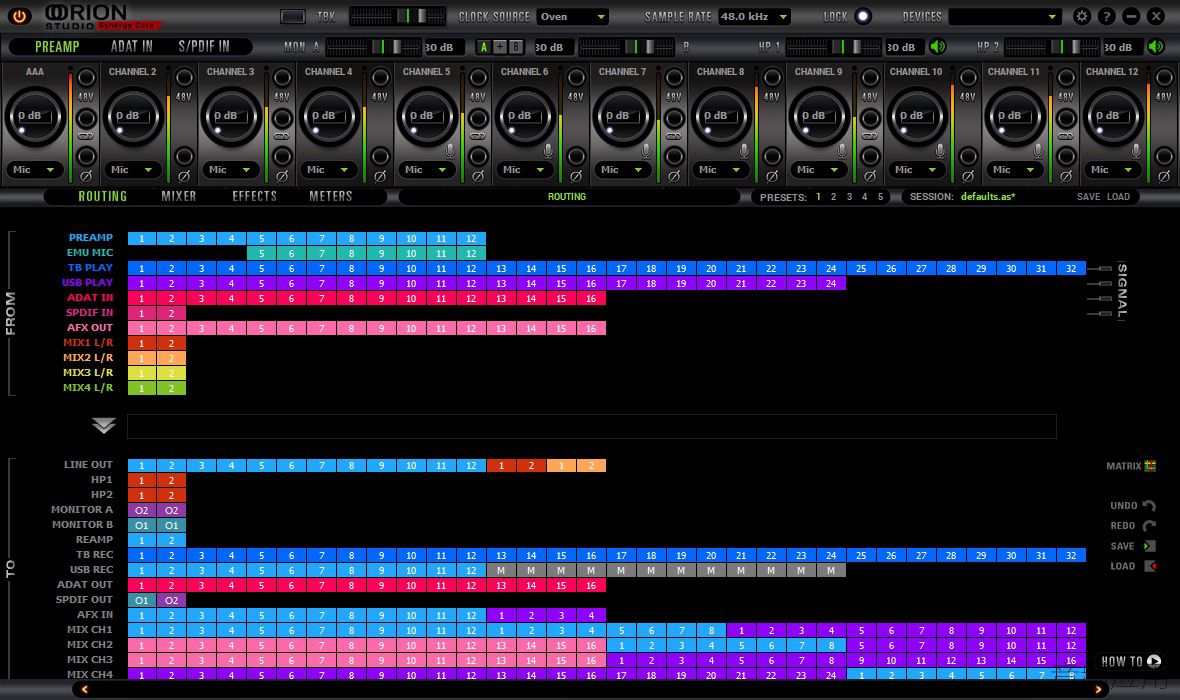Toggle the TBK talkback button

pos(292,17)
